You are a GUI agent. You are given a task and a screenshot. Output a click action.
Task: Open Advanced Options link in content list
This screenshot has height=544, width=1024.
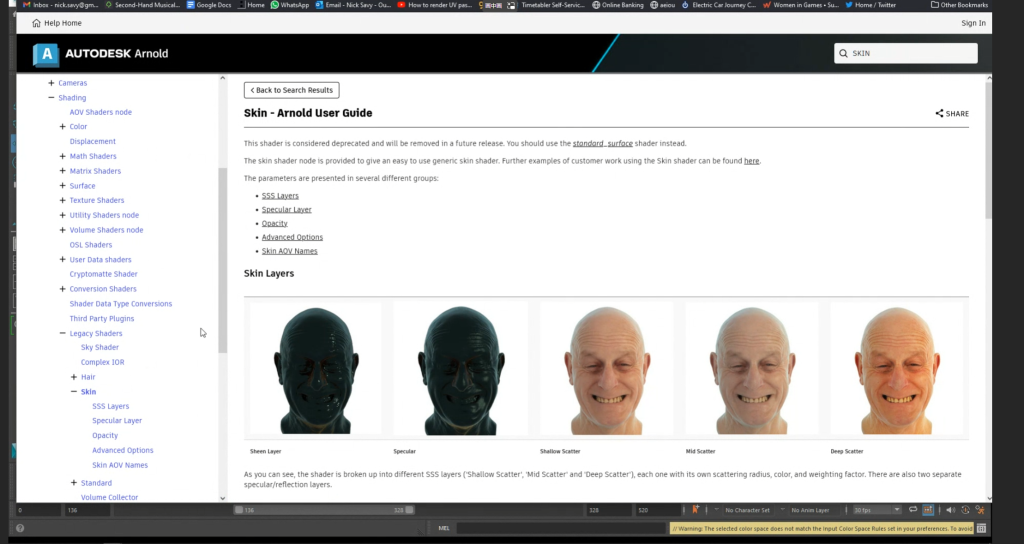(x=292, y=237)
